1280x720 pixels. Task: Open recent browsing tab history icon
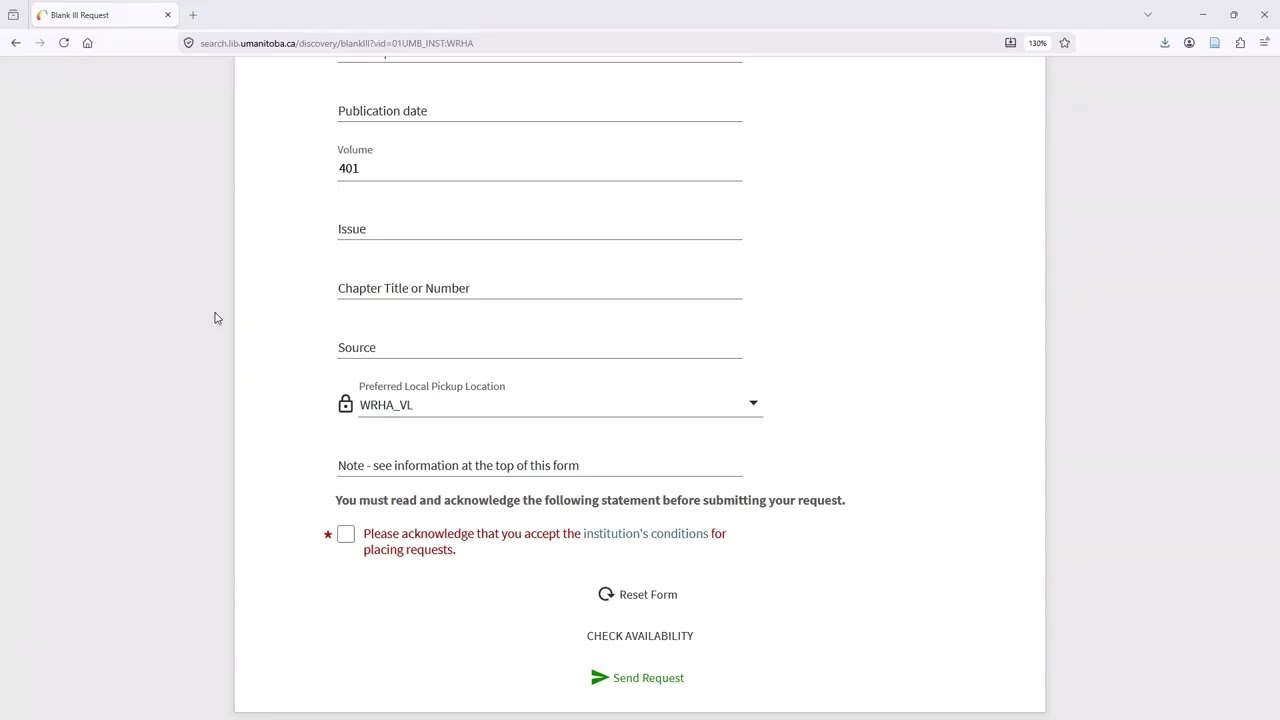pyautogui.click(x=13, y=15)
